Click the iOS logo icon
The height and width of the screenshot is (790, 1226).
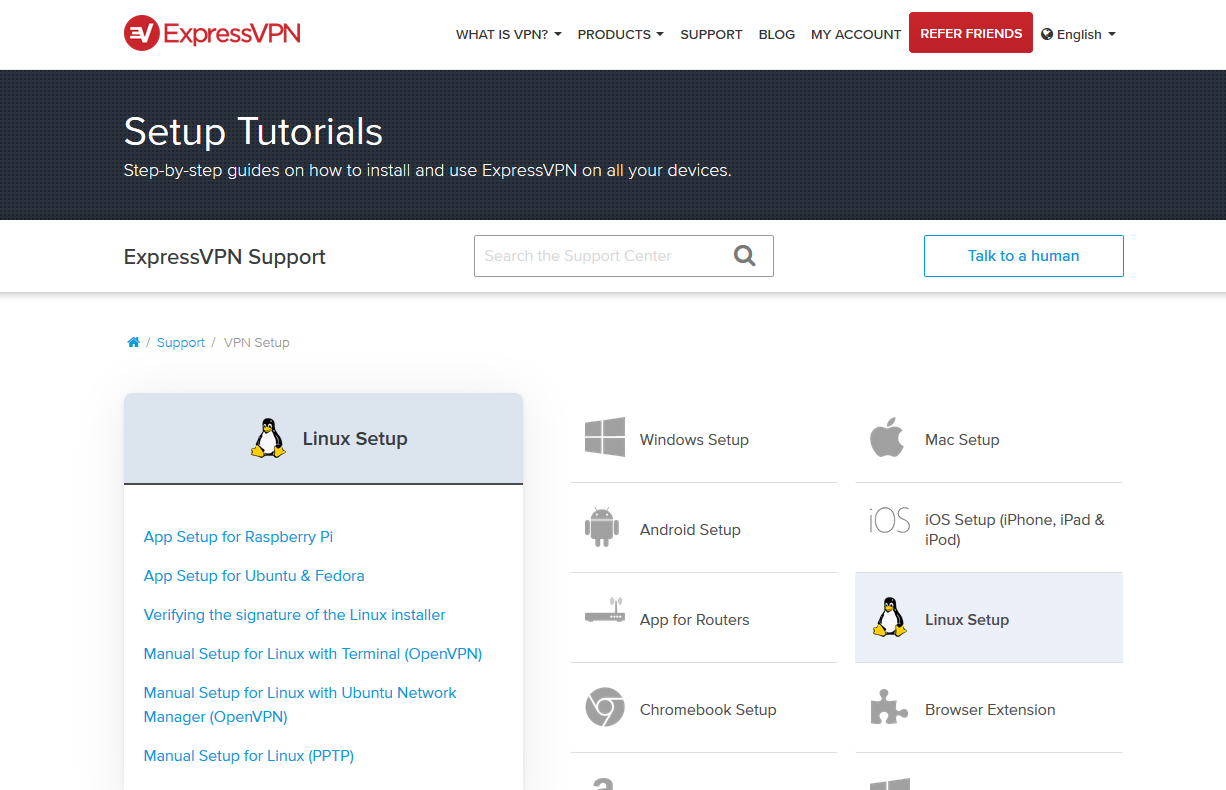889,521
